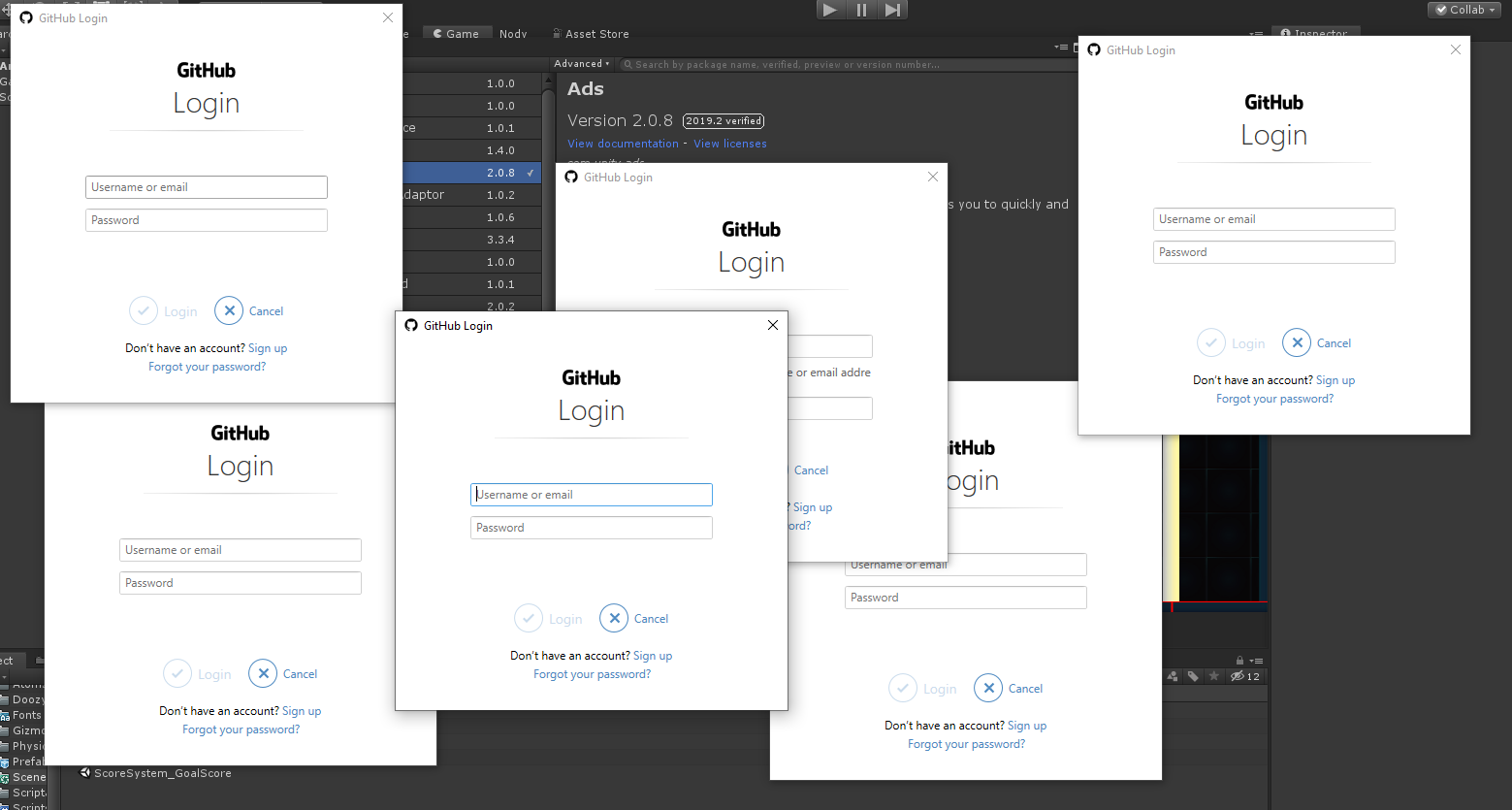The height and width of the screenshot is (810, 1512).
Task: Click Cancel X icon in the rightmost Login window
Action: click(x=1297, y=342)
